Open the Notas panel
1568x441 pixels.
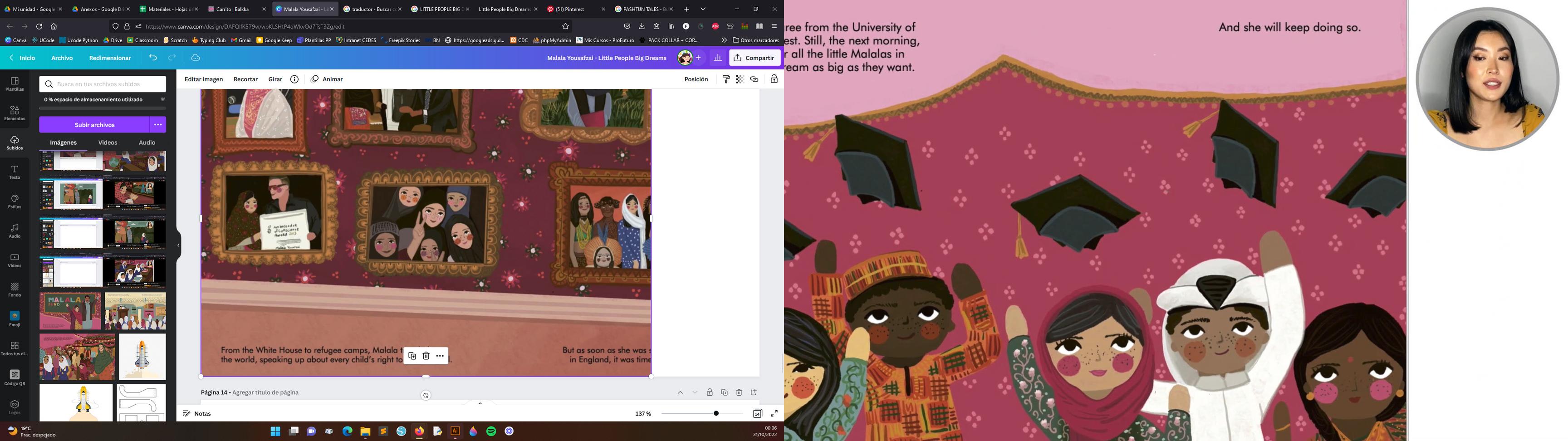point(197,414)
